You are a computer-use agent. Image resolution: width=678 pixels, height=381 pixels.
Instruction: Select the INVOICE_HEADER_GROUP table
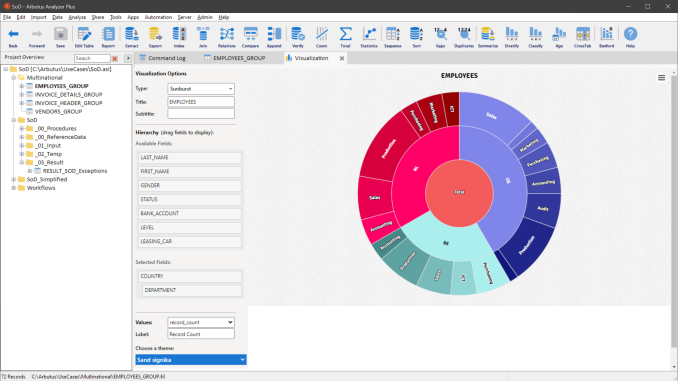click(68, 103)
